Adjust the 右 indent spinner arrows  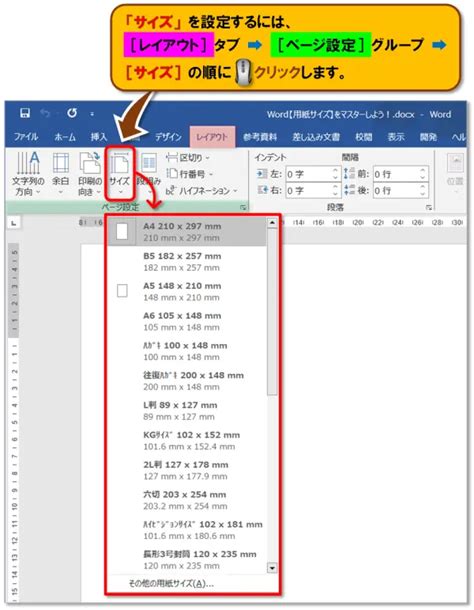click(335, 191)
